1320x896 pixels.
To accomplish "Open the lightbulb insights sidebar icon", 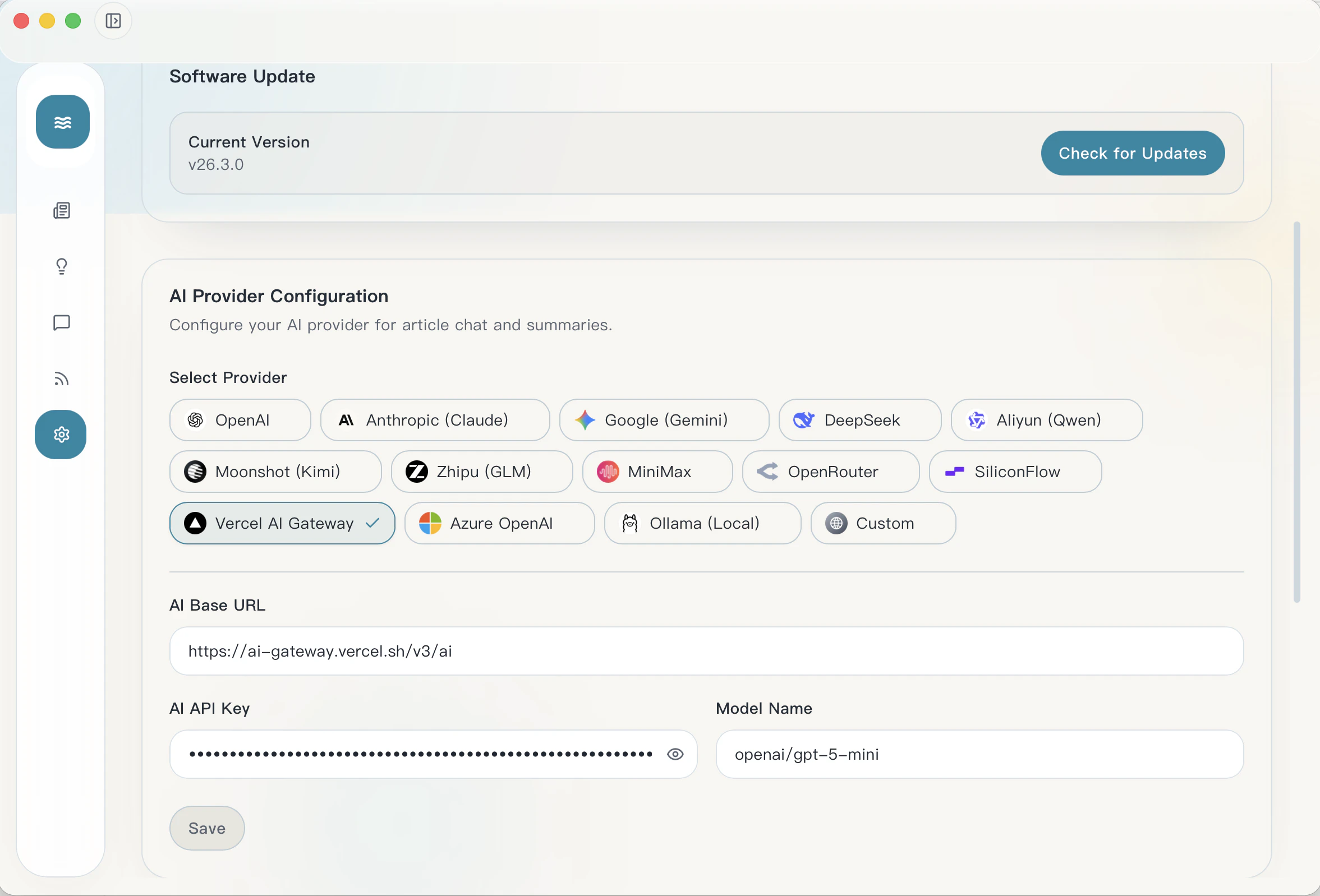I will 61,266.
